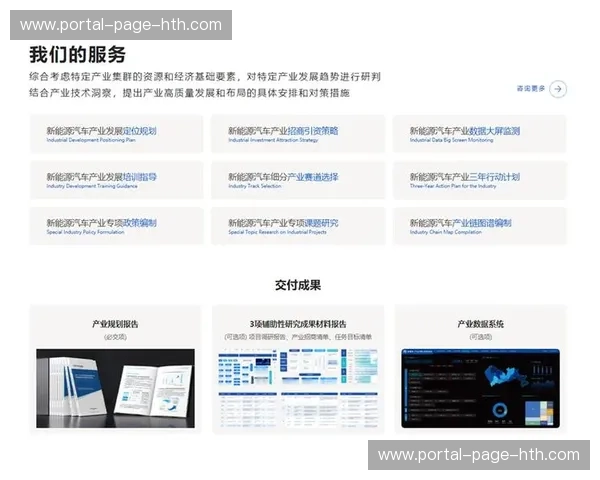View 新能源汽车产业链图谱编制 service card
The height and width of the screenshot is (480, 600).
coord(480,226)
